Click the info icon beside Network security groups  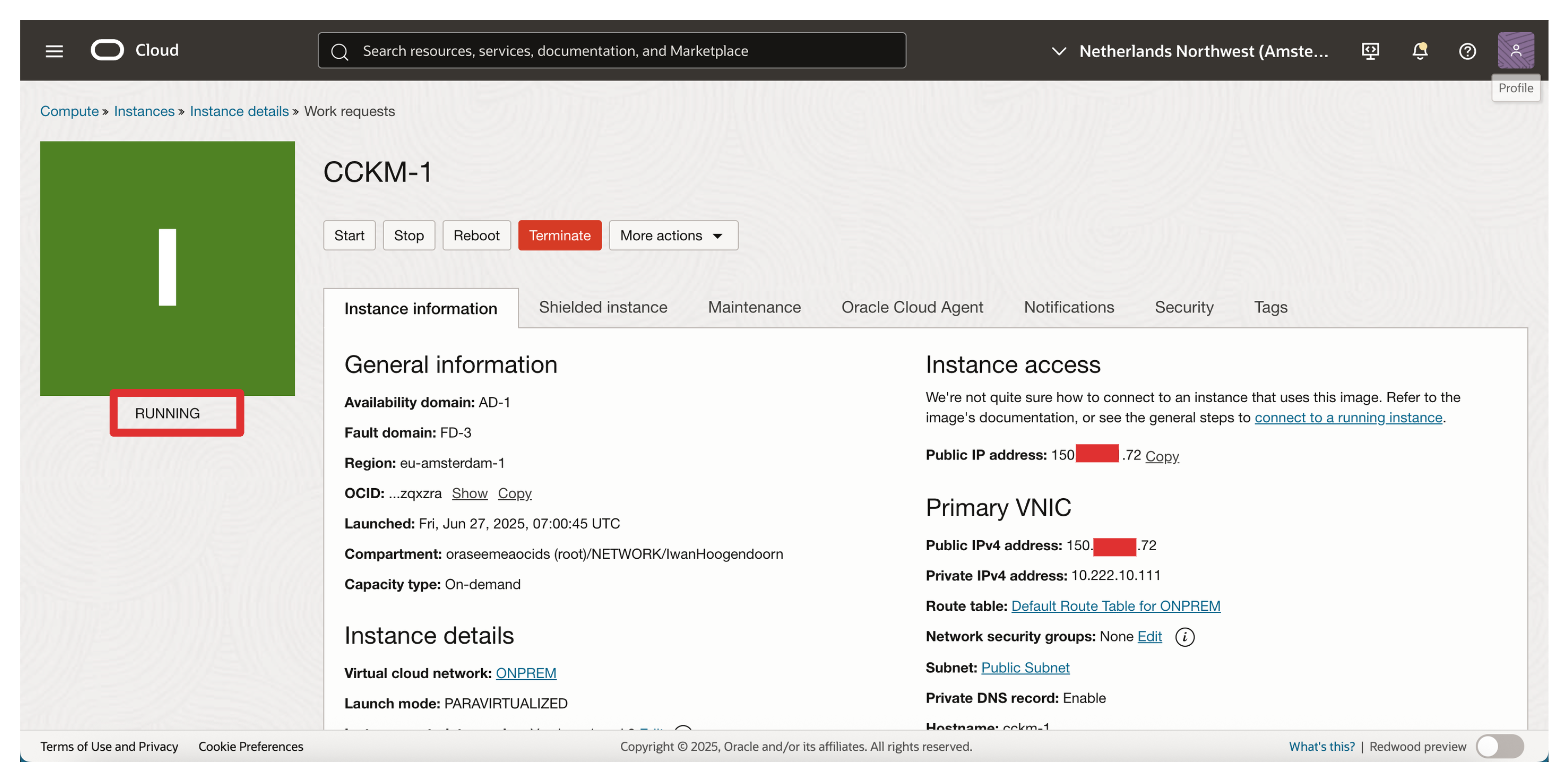pyautogui.click(x=1185, y=637)
